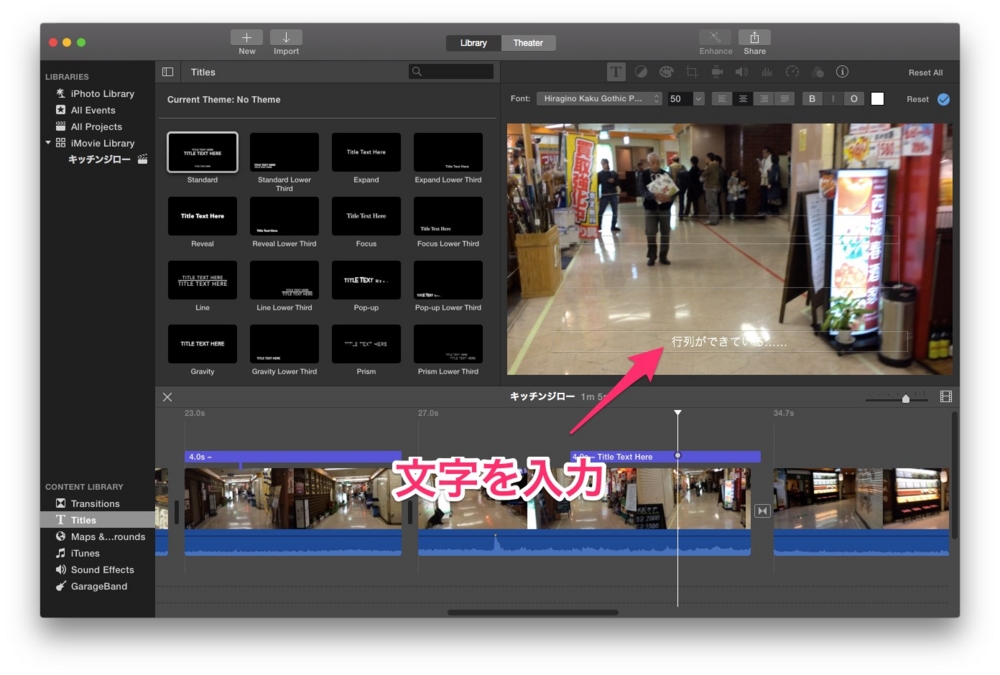Select the Title Text Here clip in timeline
1000x675 pixels.
(x=665, y=457)
